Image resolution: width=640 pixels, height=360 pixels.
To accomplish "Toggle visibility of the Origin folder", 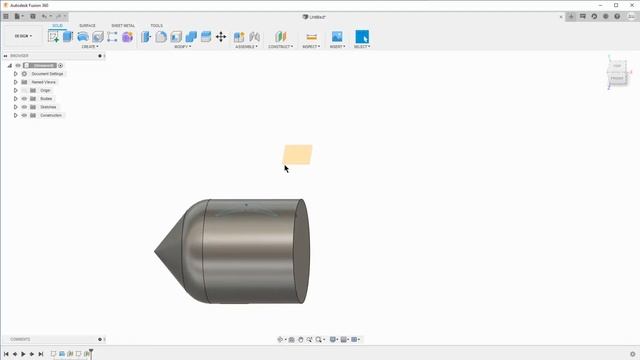I will (24, 90).
